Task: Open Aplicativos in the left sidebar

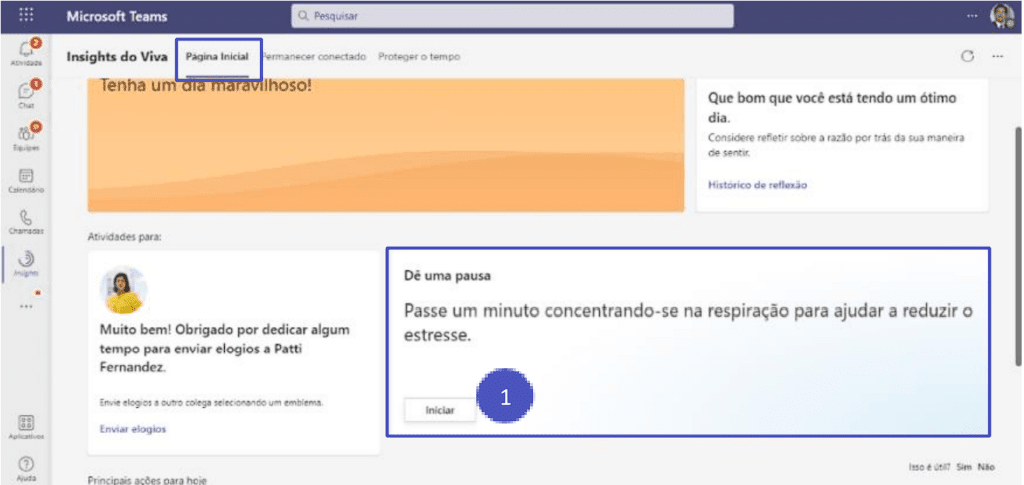Action: coord(26,427)
